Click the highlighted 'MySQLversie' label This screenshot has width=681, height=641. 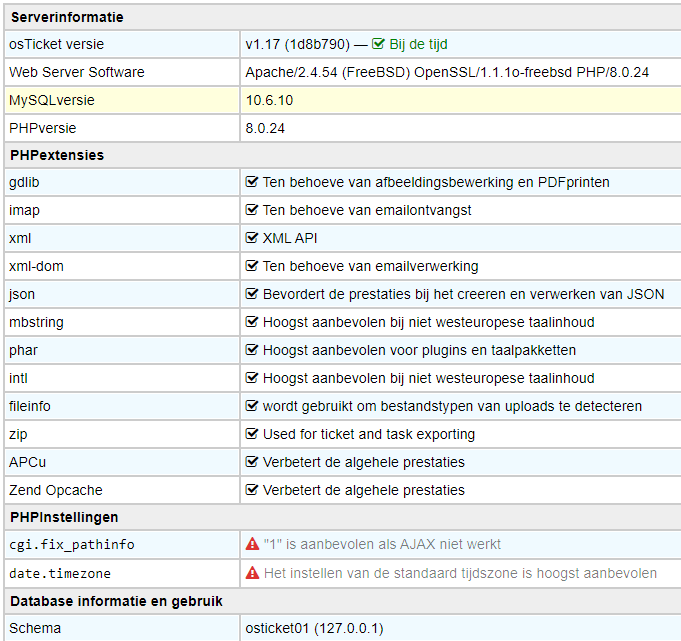click(x=52, y=100)
